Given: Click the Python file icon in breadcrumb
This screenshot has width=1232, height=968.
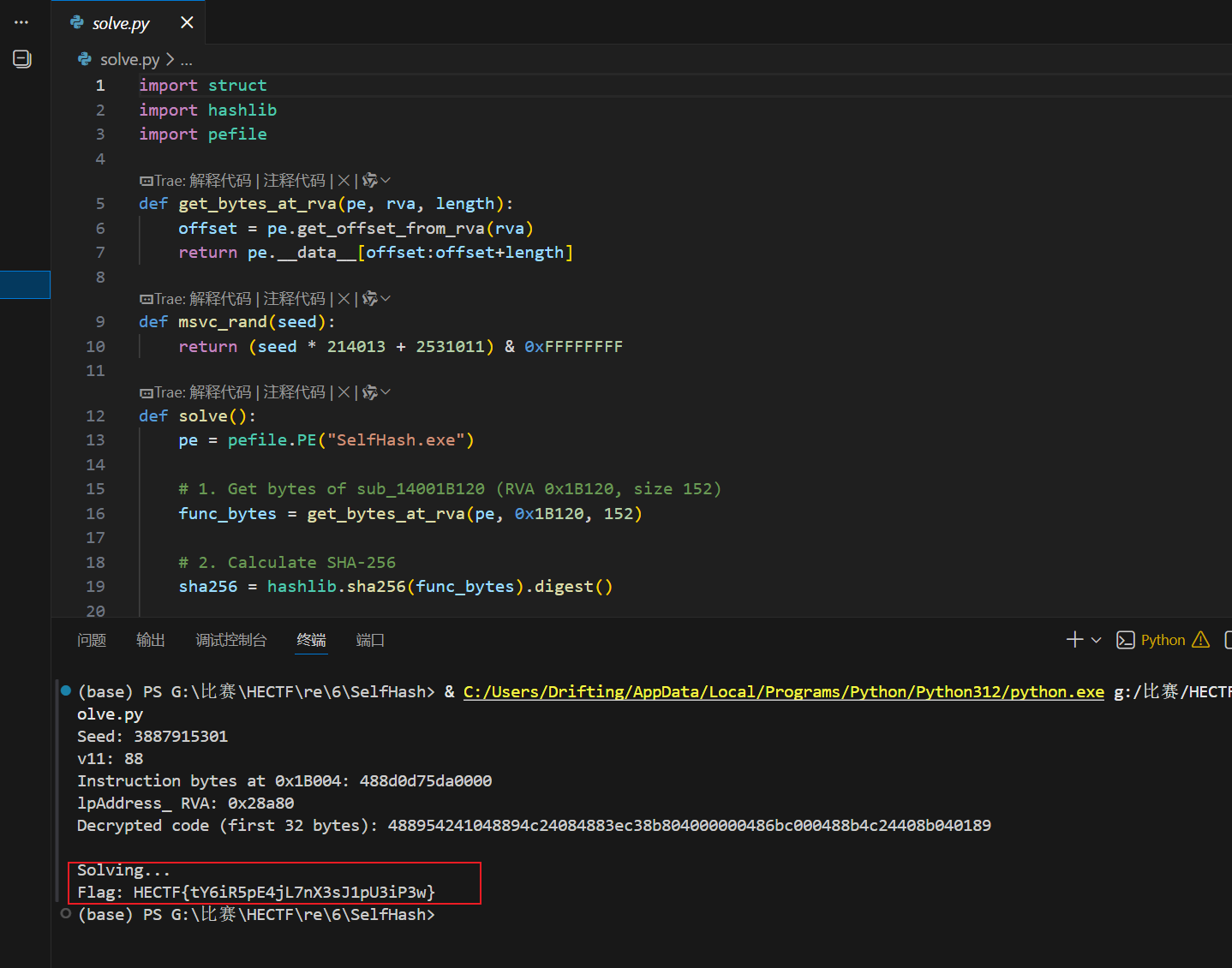Looking at the screenshot, I should click(85, 59).
